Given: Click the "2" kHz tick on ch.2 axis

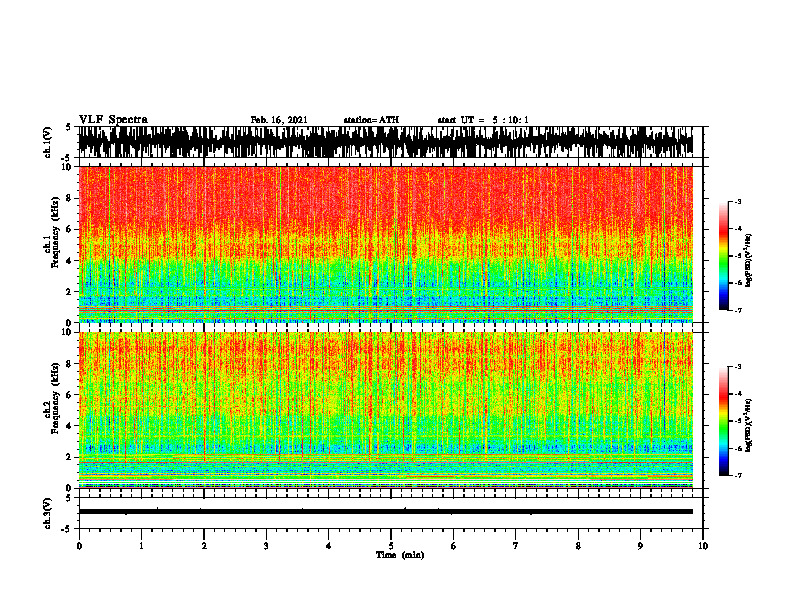Looking at the screenshot, I should tap(69, 457).
